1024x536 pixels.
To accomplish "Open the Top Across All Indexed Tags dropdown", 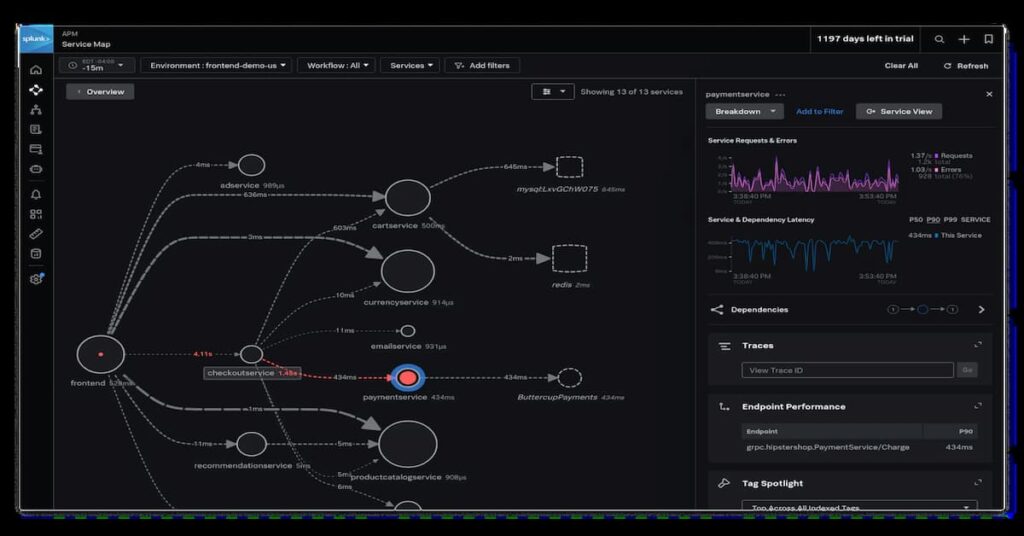I will coord(859,506).
